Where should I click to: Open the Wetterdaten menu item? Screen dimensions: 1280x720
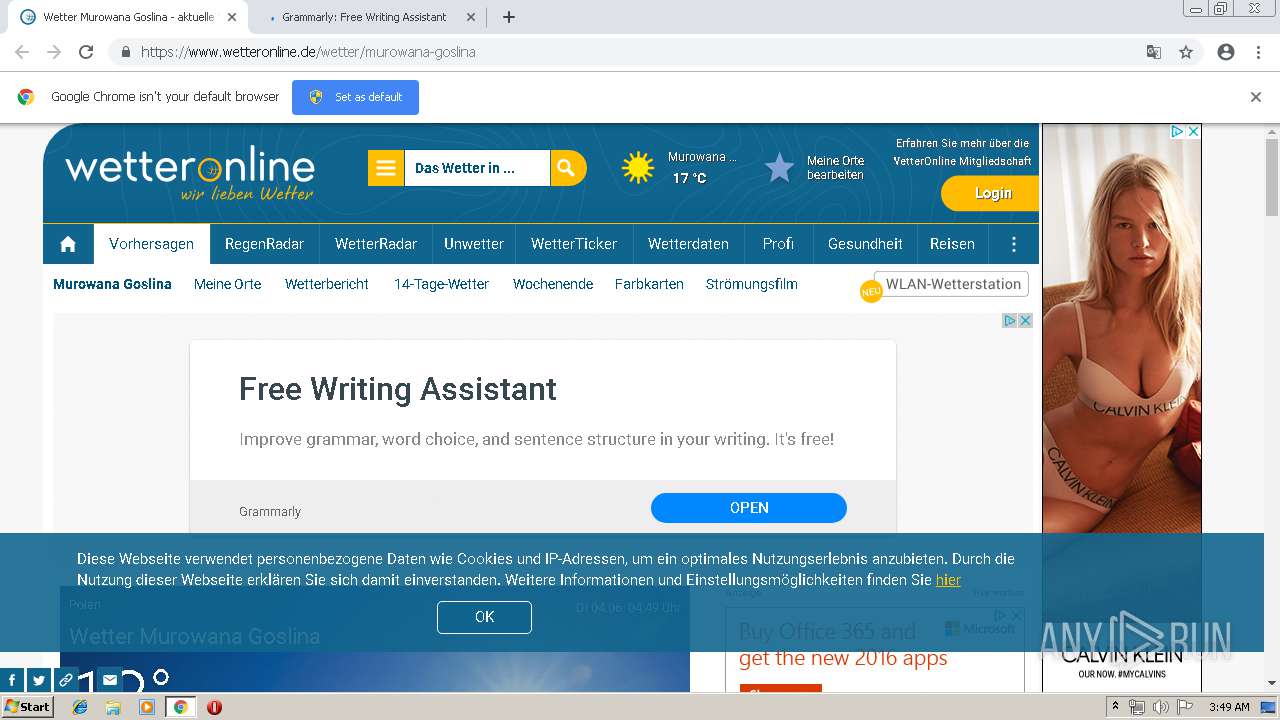pos(688,244)
